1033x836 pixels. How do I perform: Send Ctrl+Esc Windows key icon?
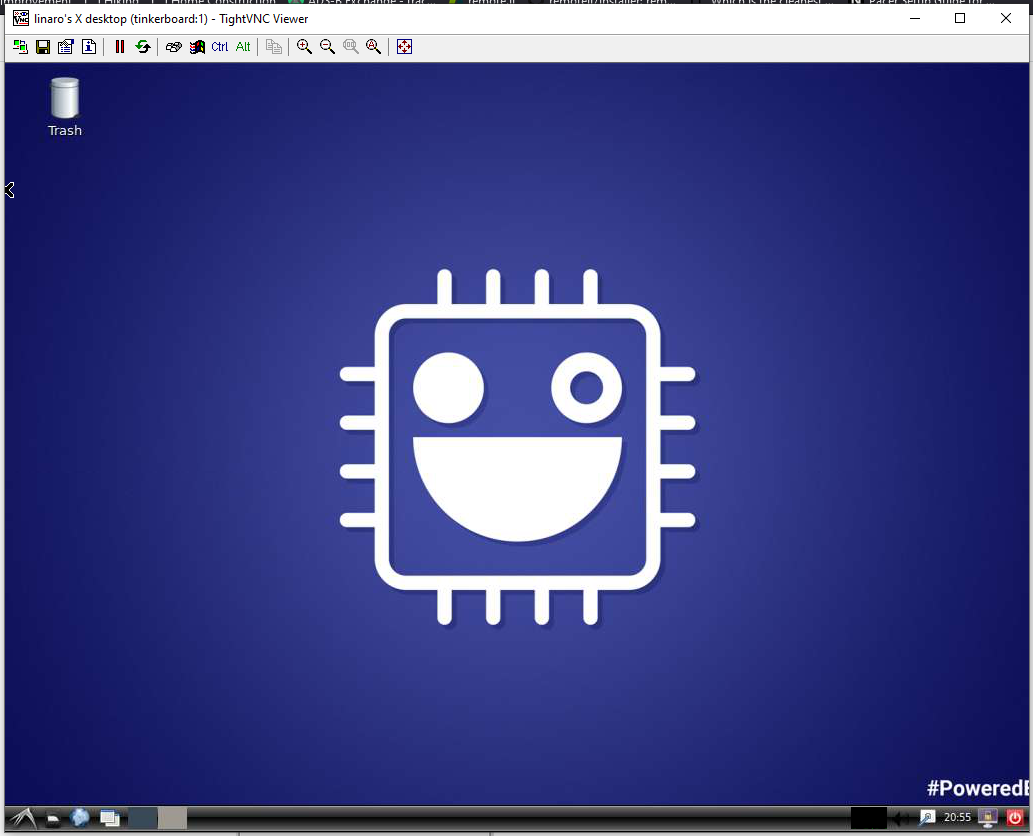click(x=197, y=47)
